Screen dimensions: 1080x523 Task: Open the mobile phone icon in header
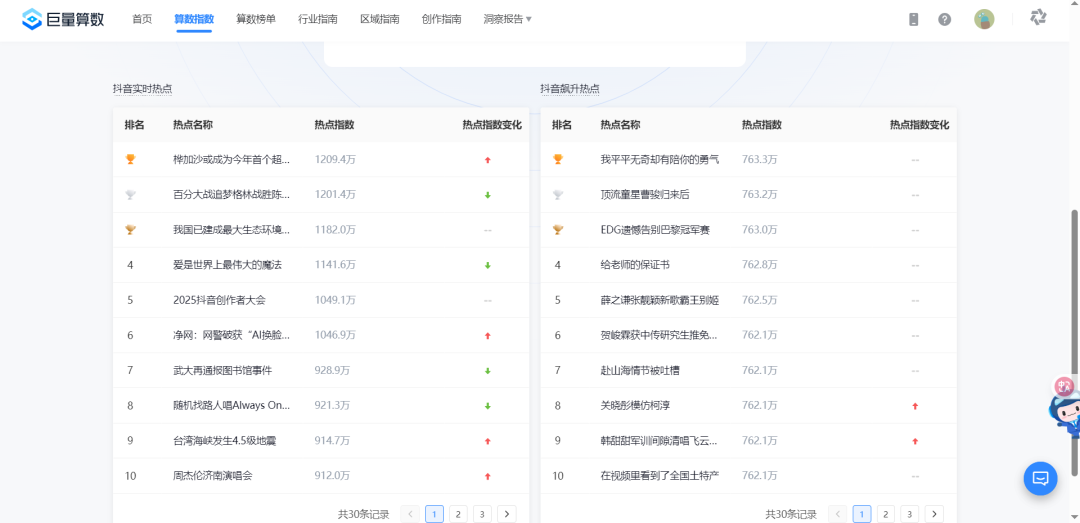pyautogui.click(x=913, y=19)
